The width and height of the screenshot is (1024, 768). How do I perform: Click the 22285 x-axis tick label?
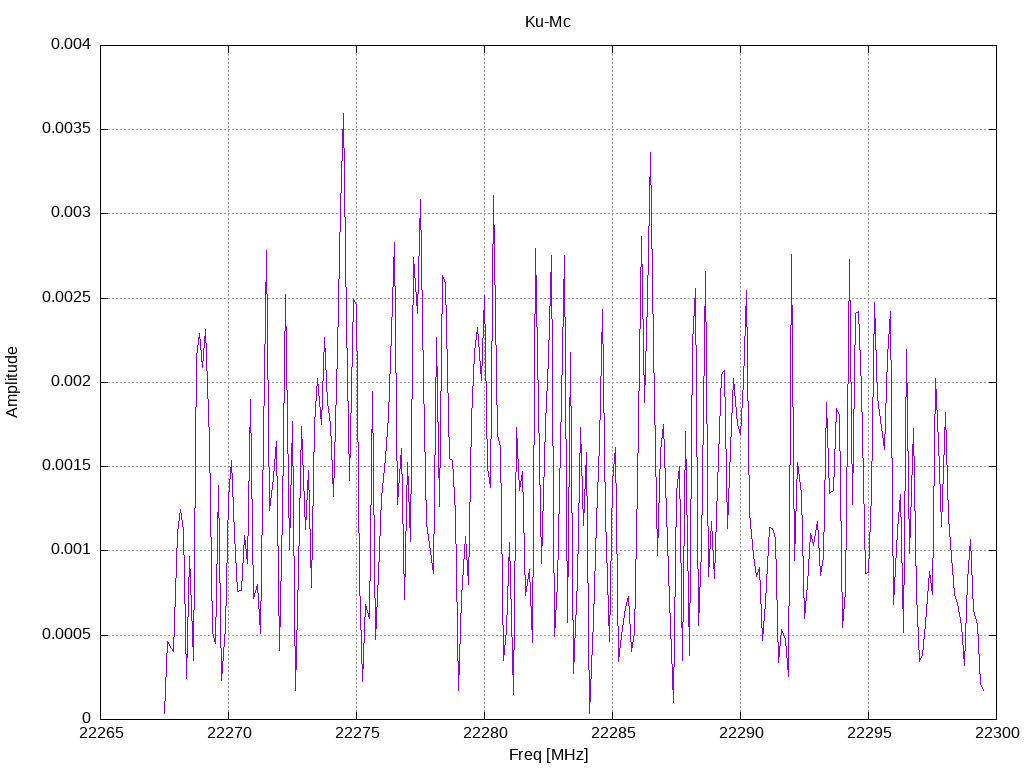pyautogui.click(x=613, y=733)
